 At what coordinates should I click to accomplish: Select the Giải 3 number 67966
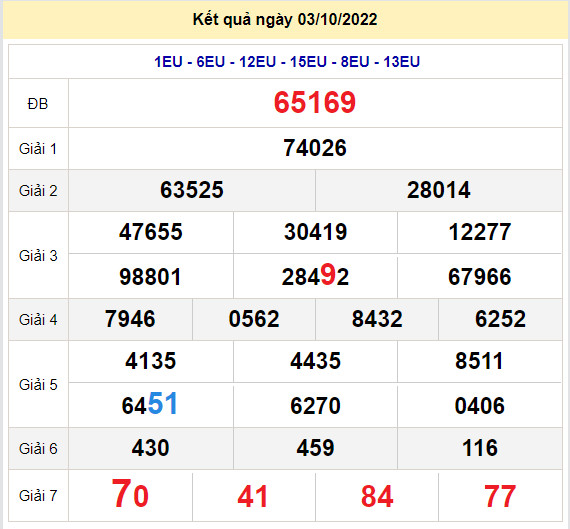coord(479,277)
